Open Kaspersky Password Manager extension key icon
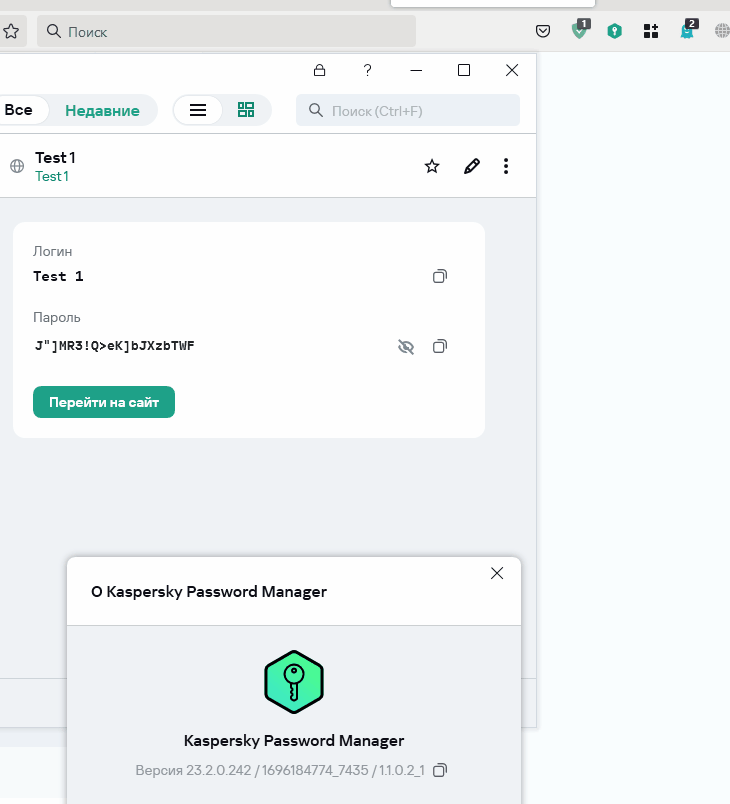This screenshot has height=804, width=730. [x=614, y=31]
